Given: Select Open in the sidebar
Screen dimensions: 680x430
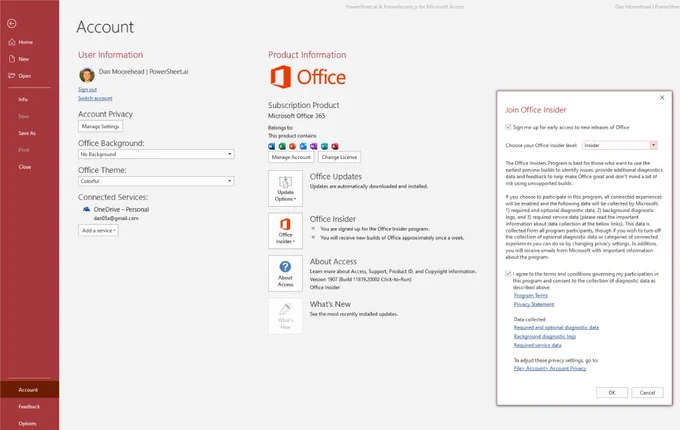Looking at the screenshot, I should 20,76.
